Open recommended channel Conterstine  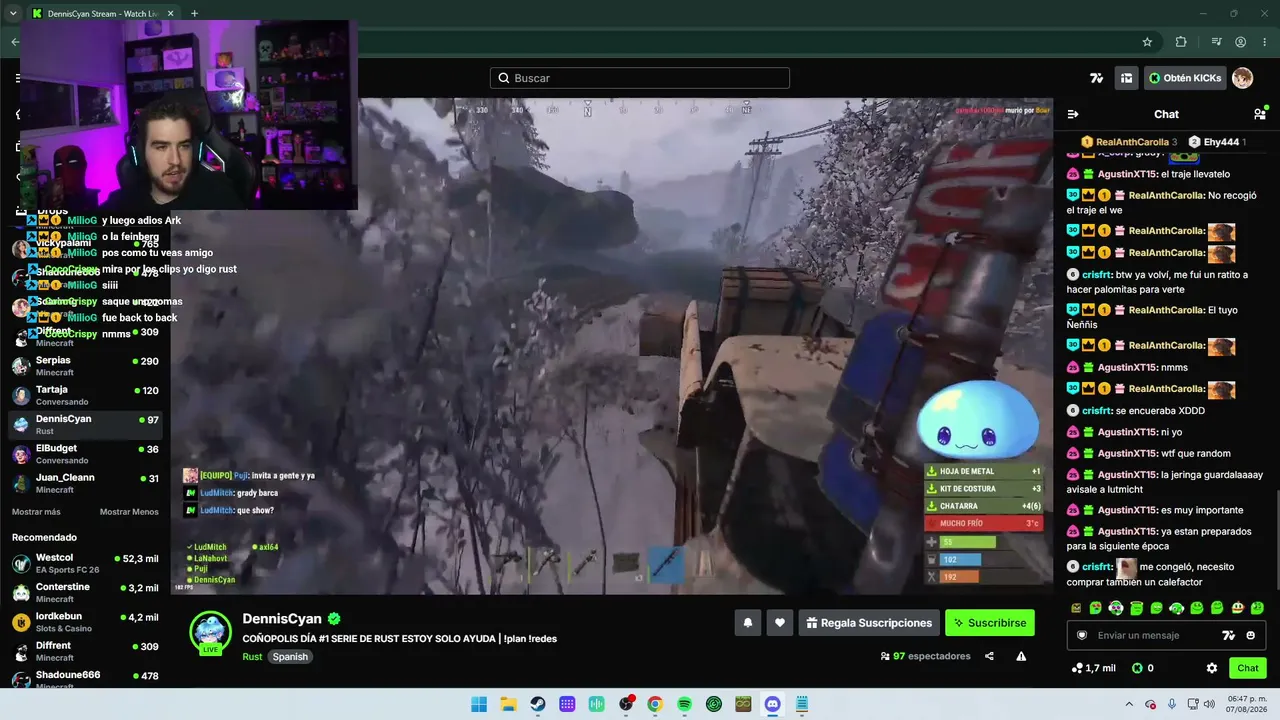point(85,592)
